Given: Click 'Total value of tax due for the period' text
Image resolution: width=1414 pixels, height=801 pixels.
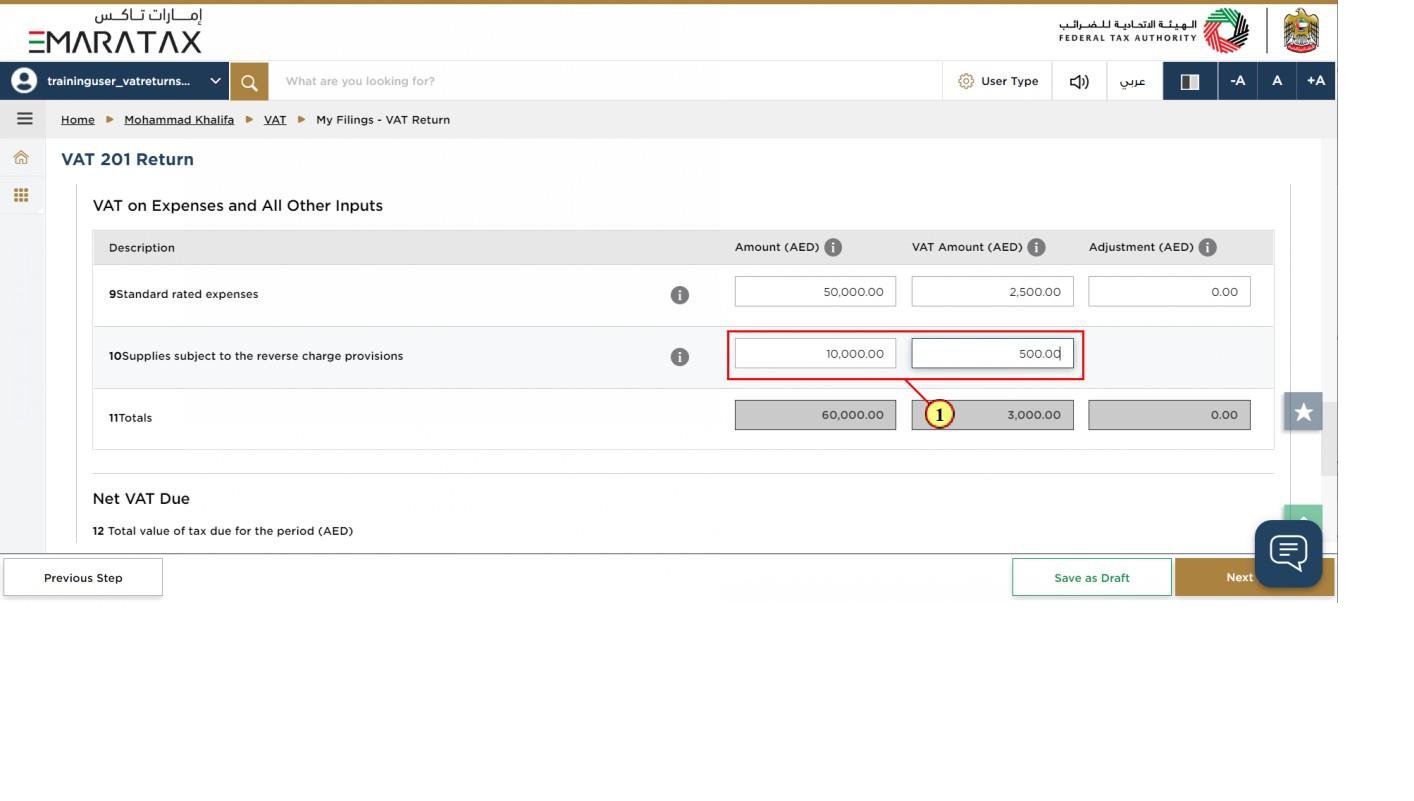Looking at the screenshot, I should point(230,531).
